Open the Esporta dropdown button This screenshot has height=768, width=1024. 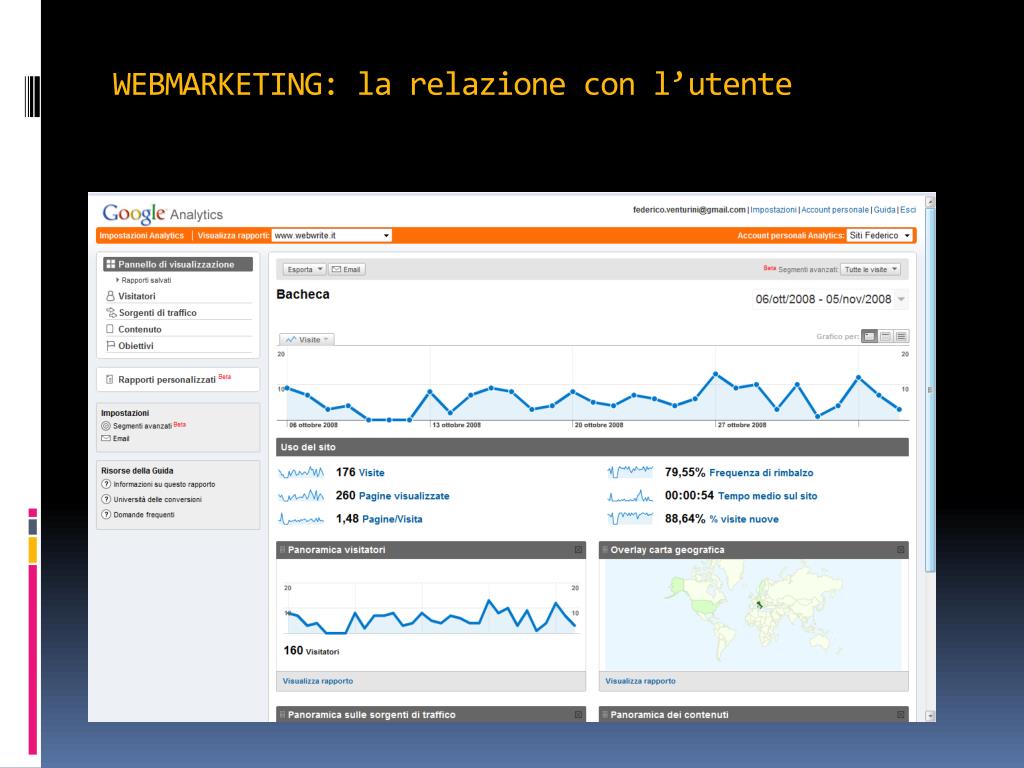click(304, 269)
